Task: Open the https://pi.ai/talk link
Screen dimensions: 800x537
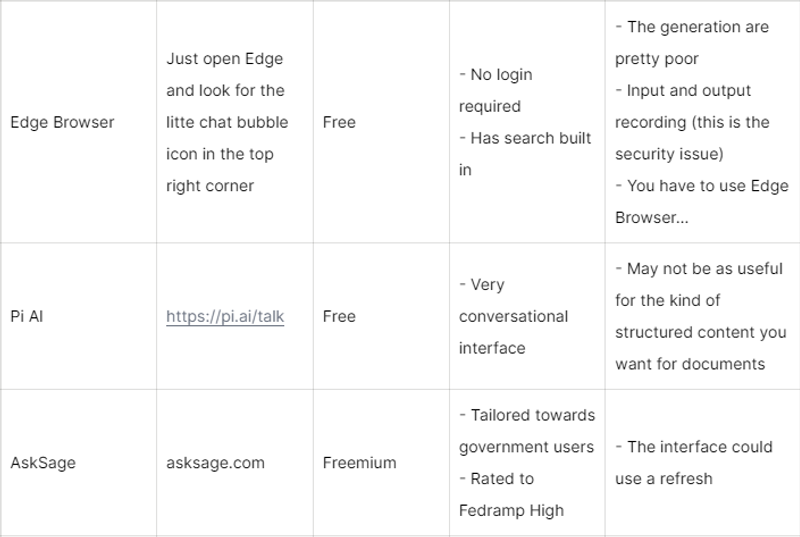Action: click(225, 316)
